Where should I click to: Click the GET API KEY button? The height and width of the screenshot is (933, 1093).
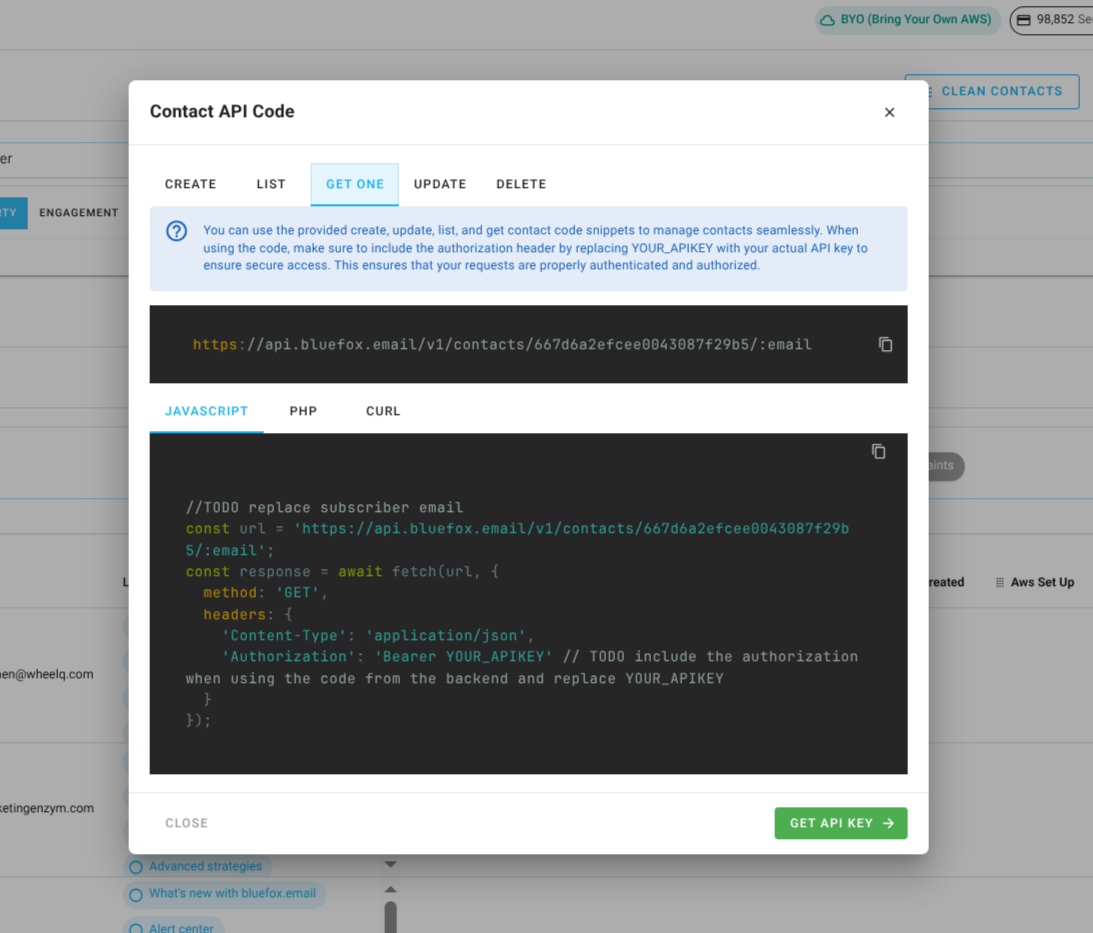tap(840, 823)
